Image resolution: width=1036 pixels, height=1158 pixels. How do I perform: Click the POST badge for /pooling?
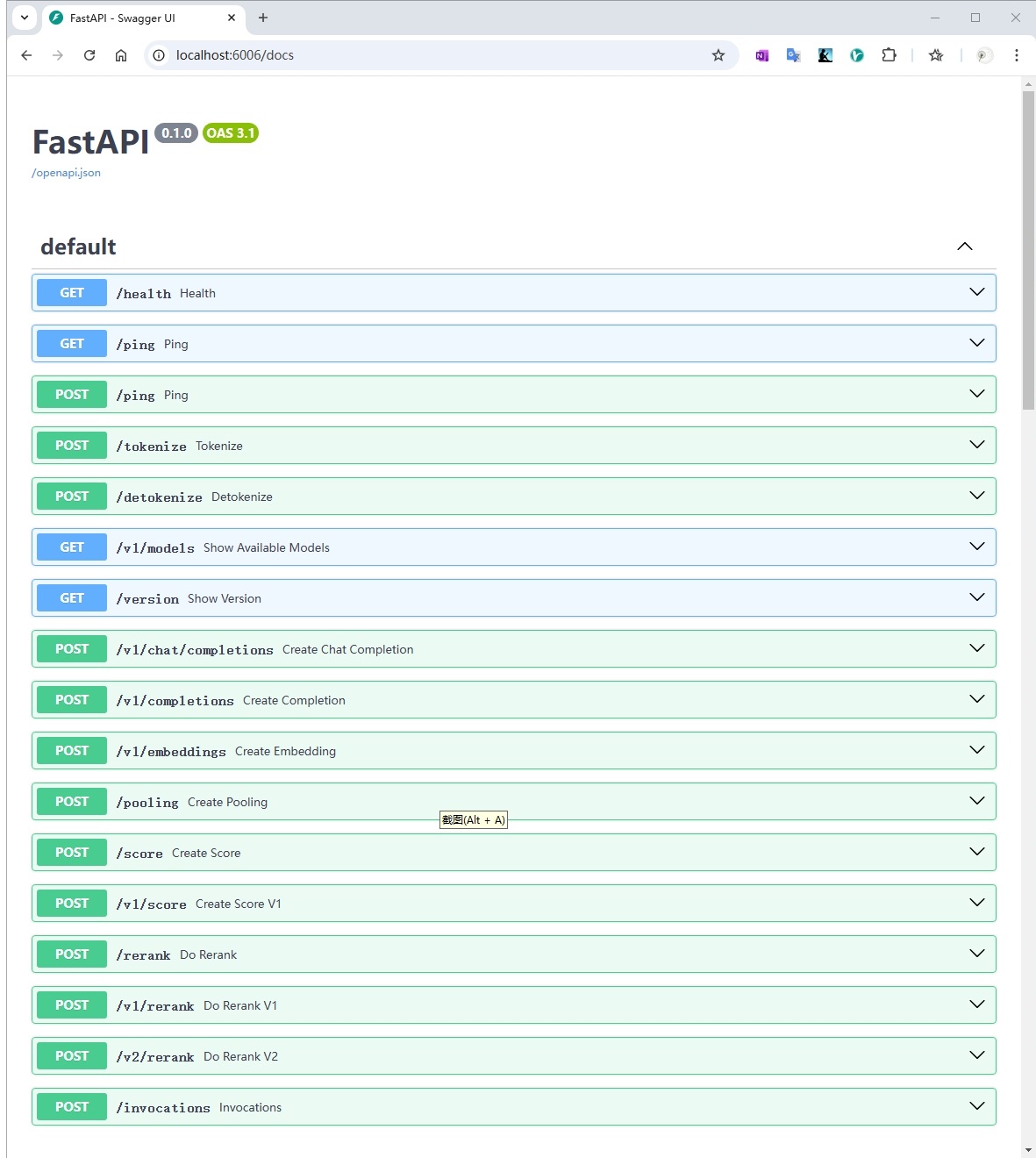[x=72, y=802]
